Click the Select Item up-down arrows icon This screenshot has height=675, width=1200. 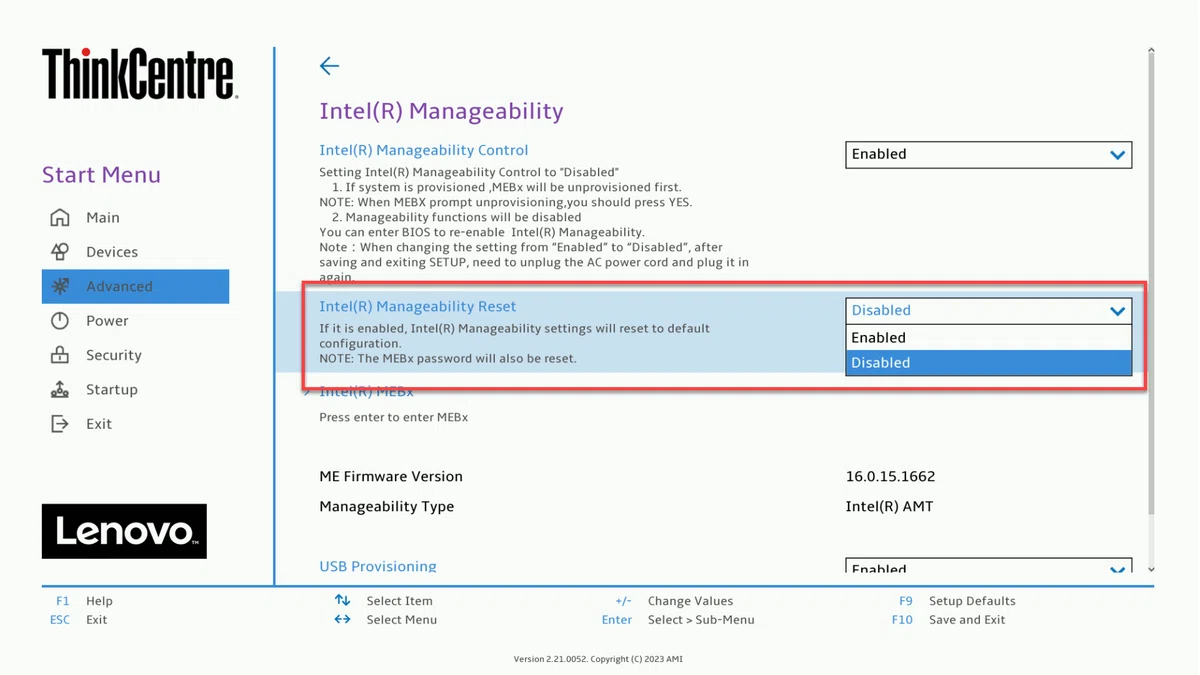point(342,600)
